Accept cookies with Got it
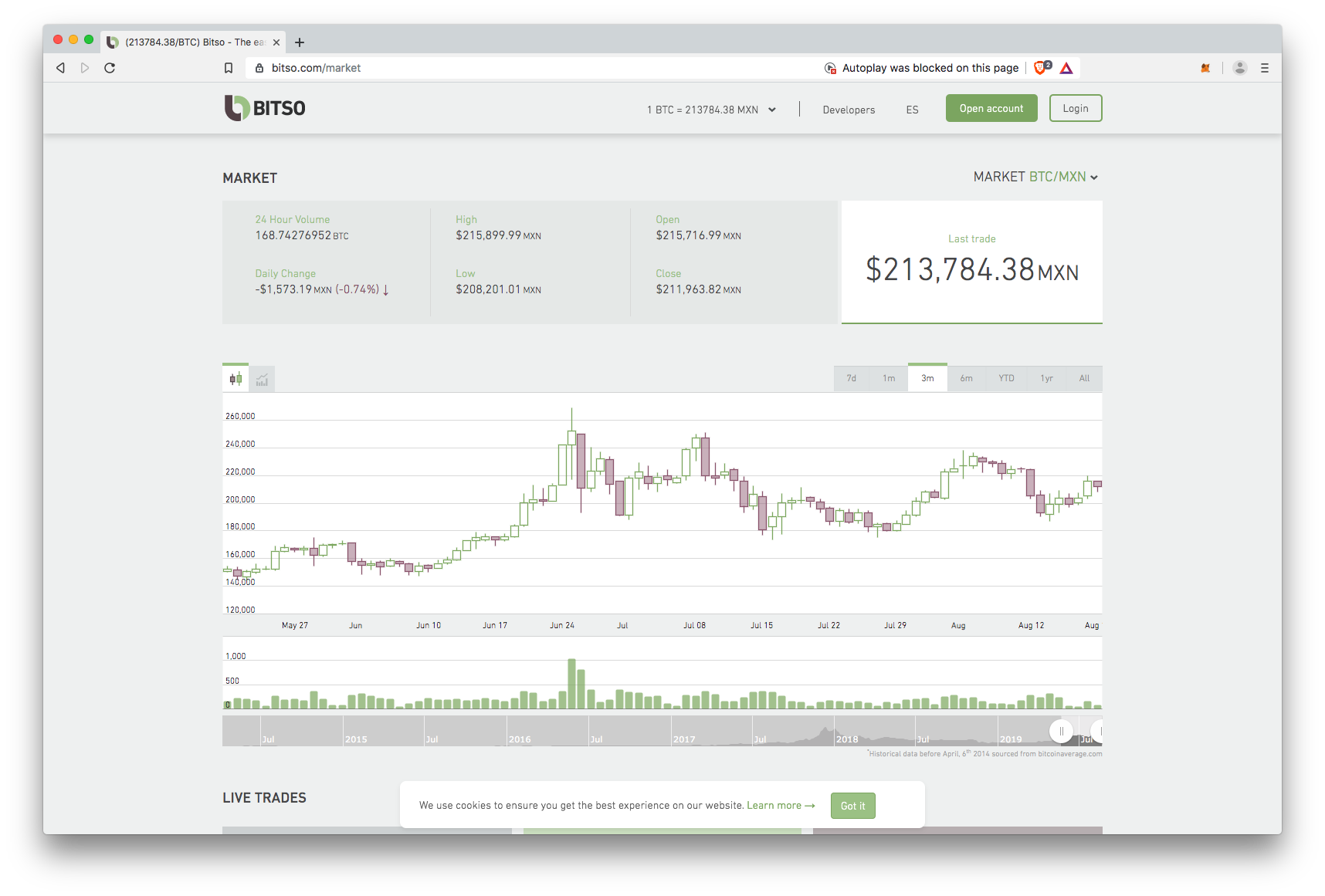 click(852, 806)
